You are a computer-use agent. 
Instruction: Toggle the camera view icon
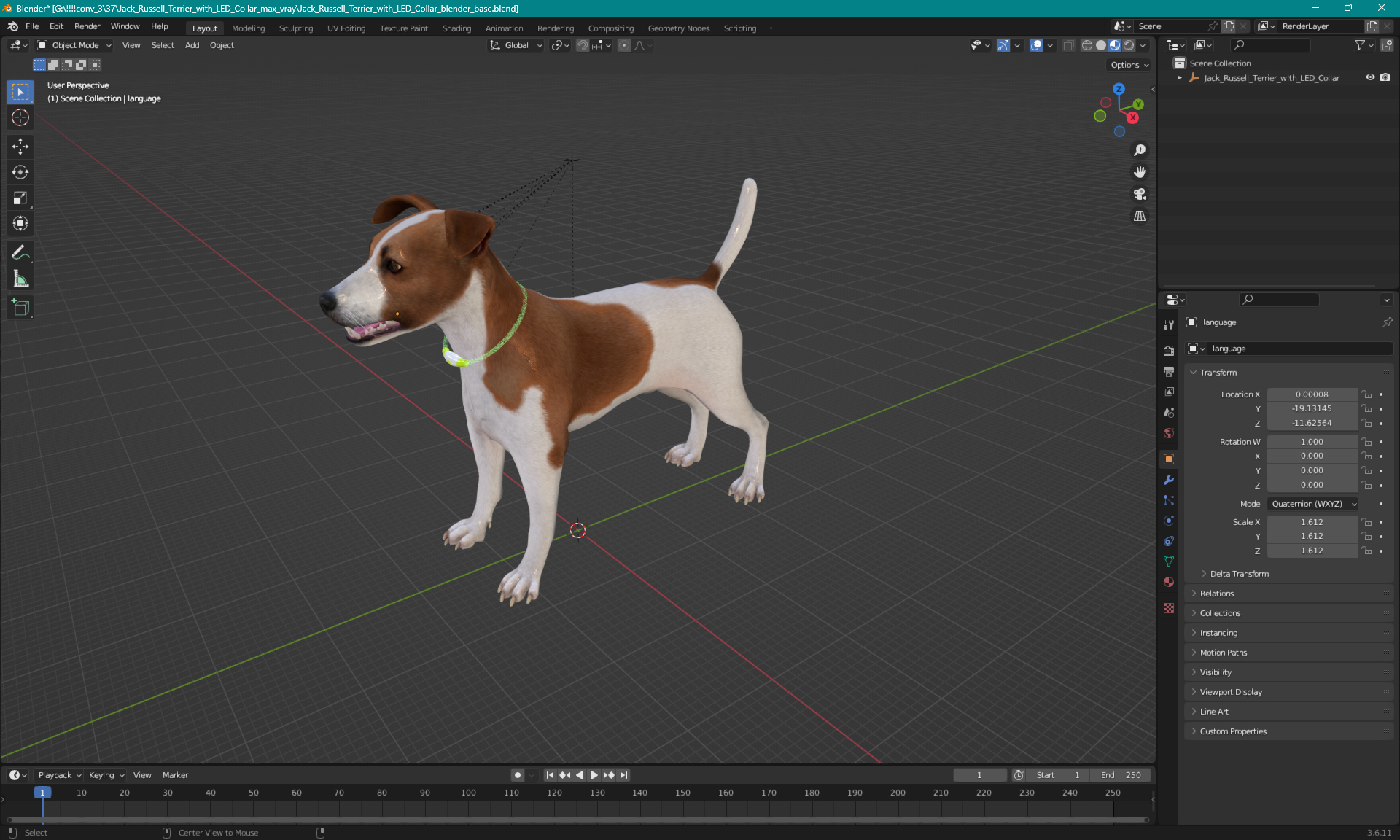(1139, 194)
